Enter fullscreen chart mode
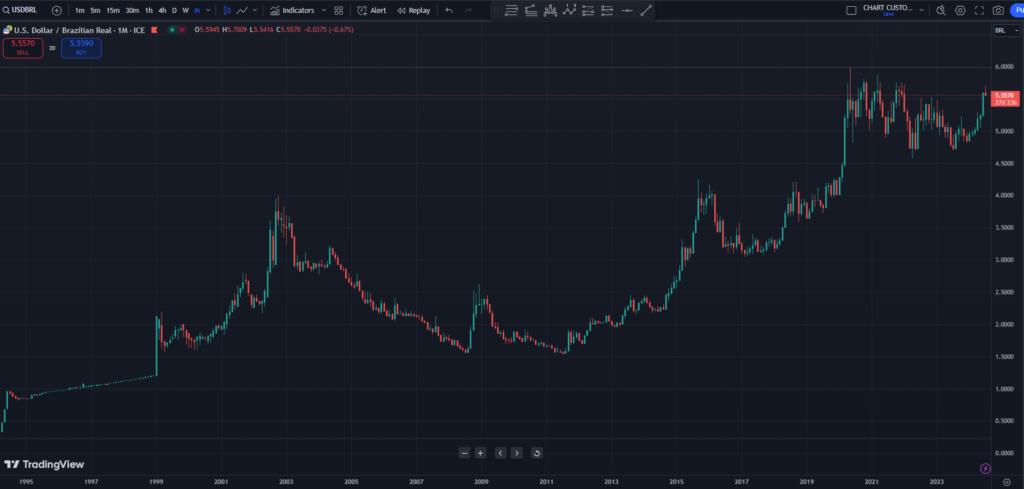The image size is (1024, 489). [979, 10]
